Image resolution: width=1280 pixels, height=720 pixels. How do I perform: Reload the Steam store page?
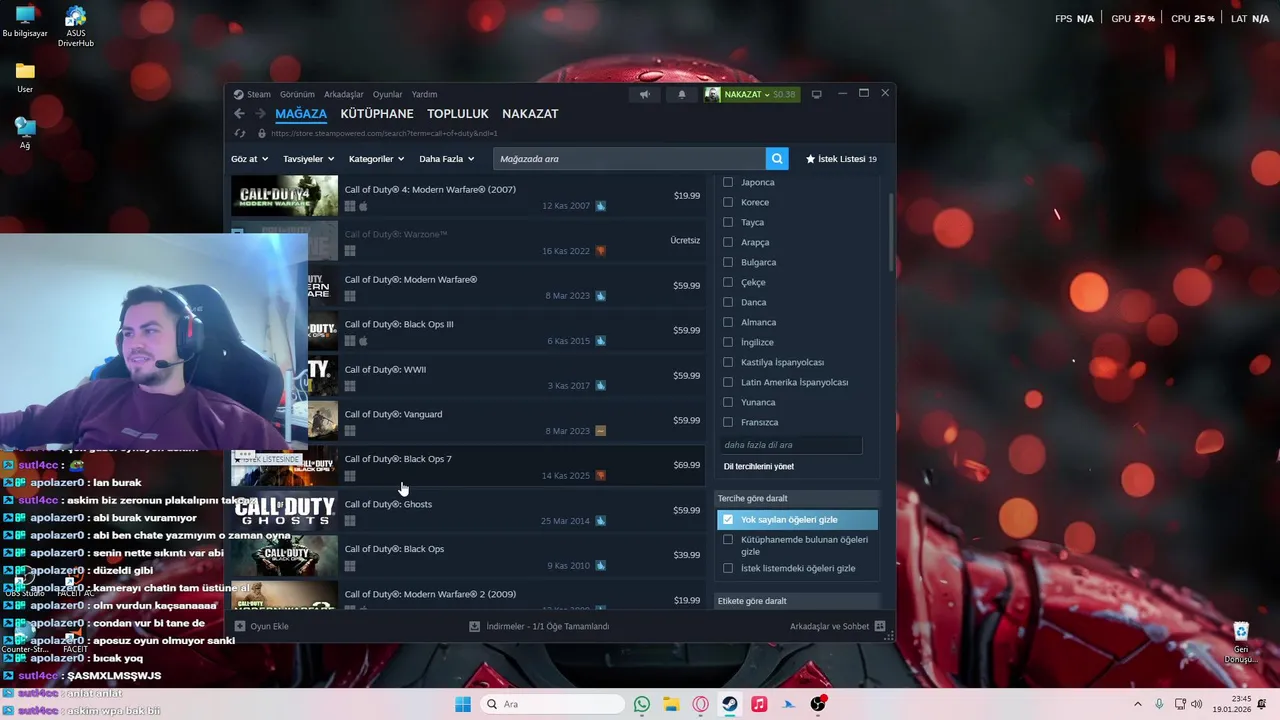239,133
